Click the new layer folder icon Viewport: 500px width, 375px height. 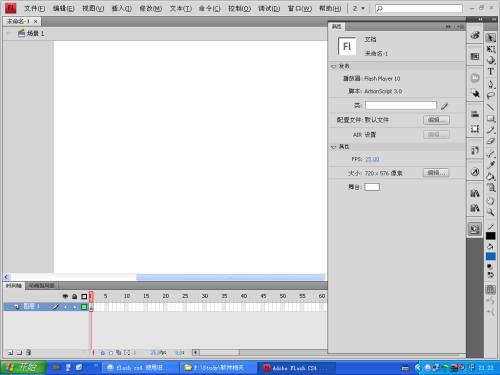(x=19, y=352)
